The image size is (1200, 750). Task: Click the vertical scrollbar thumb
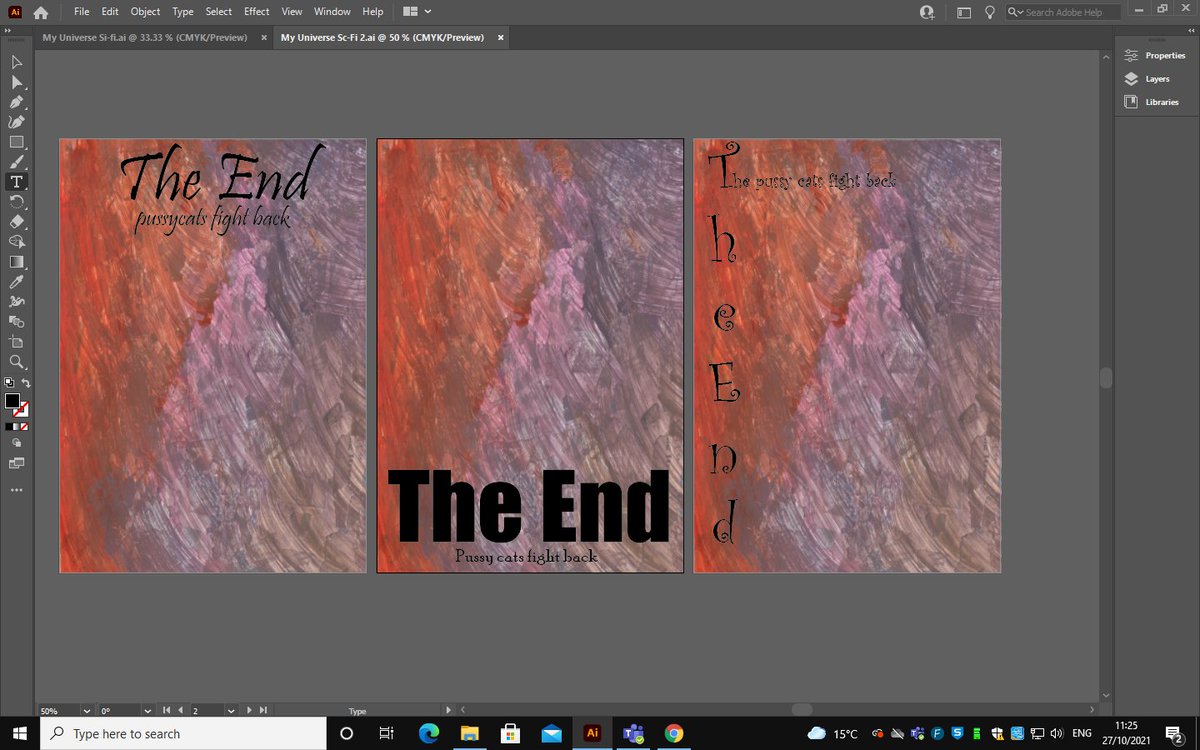1105,378
